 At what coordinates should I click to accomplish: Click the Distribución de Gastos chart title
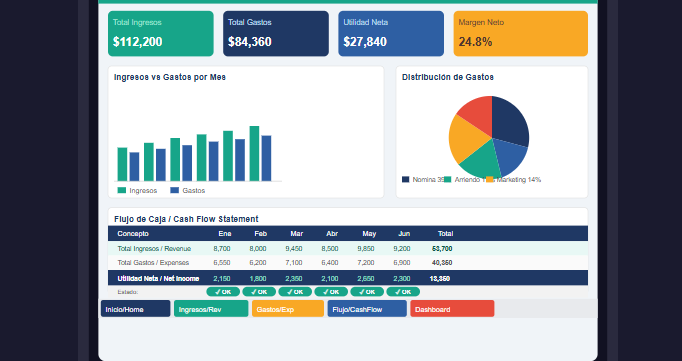click(448, 77)
